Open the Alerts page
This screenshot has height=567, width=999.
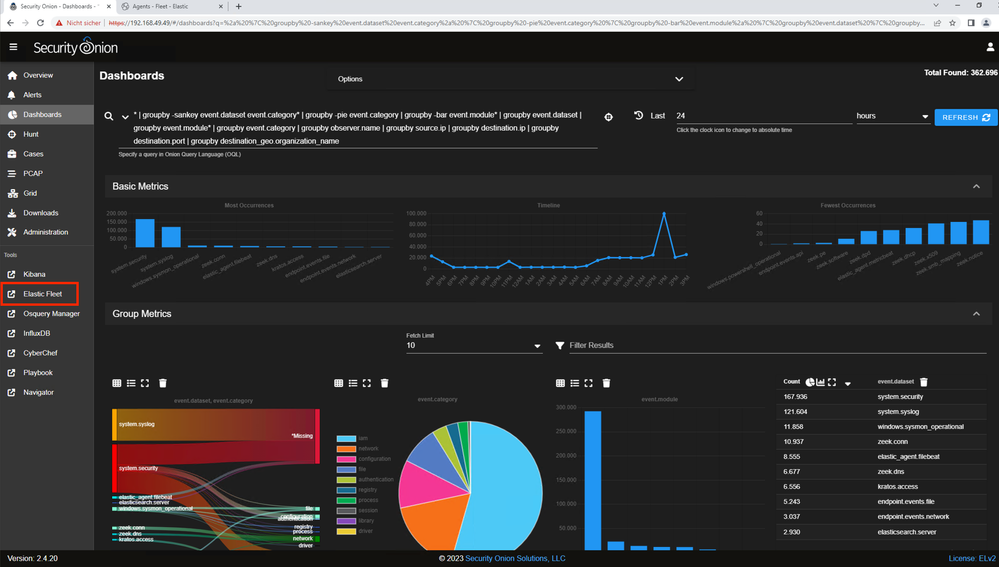pyautogui.click(x=47, y=95)
